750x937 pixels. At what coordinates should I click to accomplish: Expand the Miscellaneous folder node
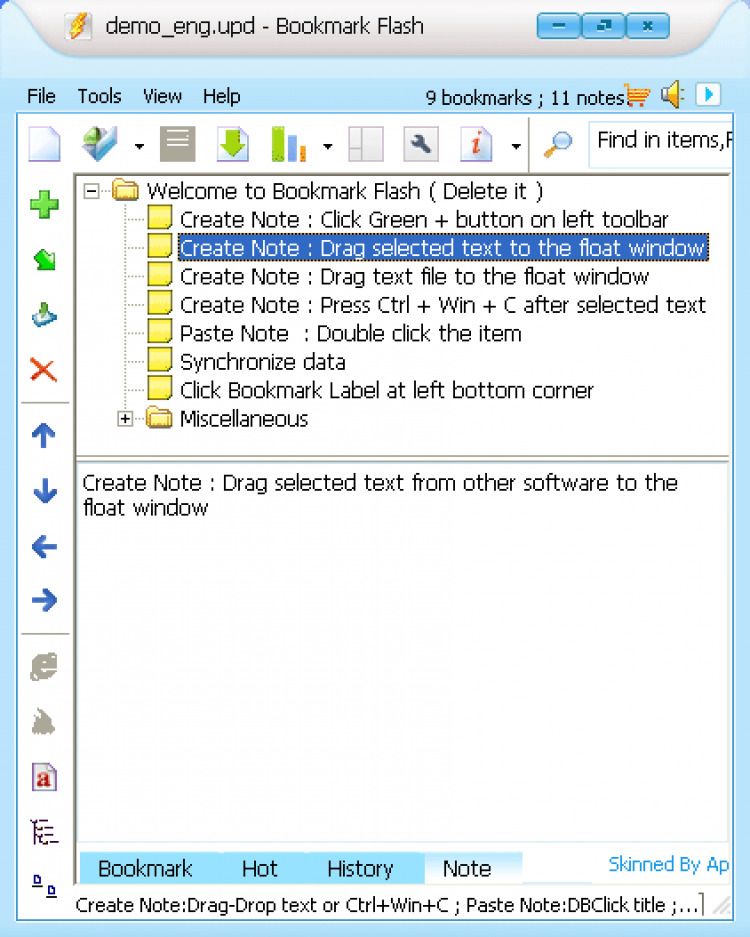pos(125,419)
